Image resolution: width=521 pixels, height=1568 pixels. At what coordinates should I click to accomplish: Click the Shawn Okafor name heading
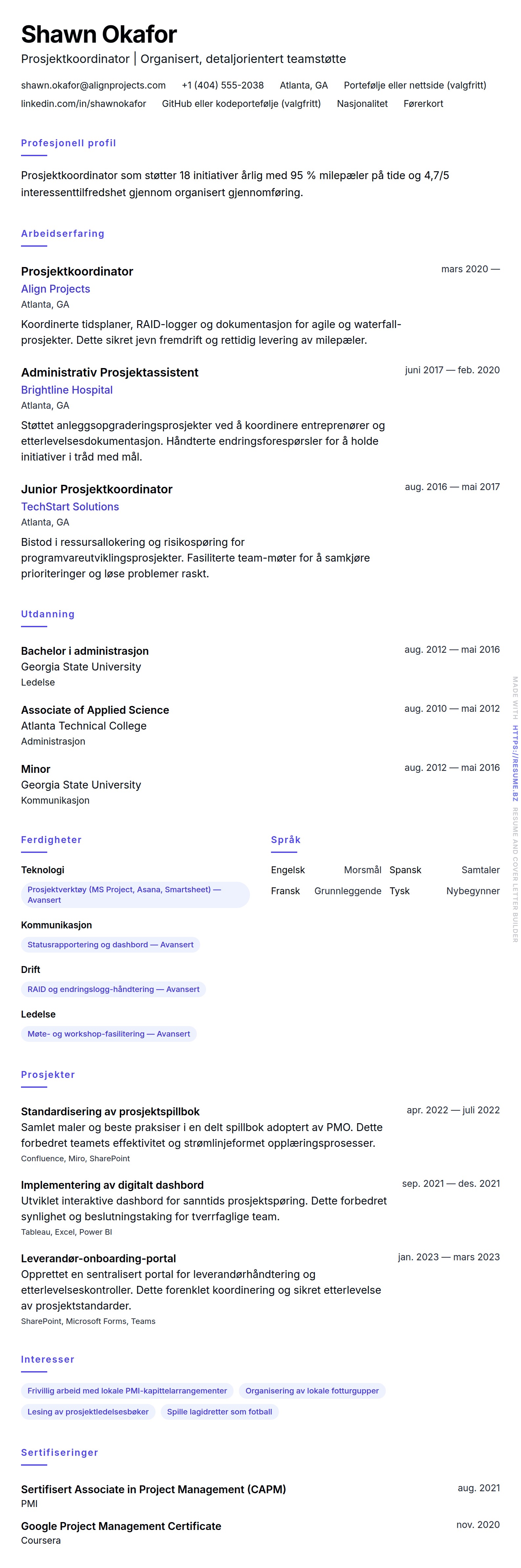(99, 35)
